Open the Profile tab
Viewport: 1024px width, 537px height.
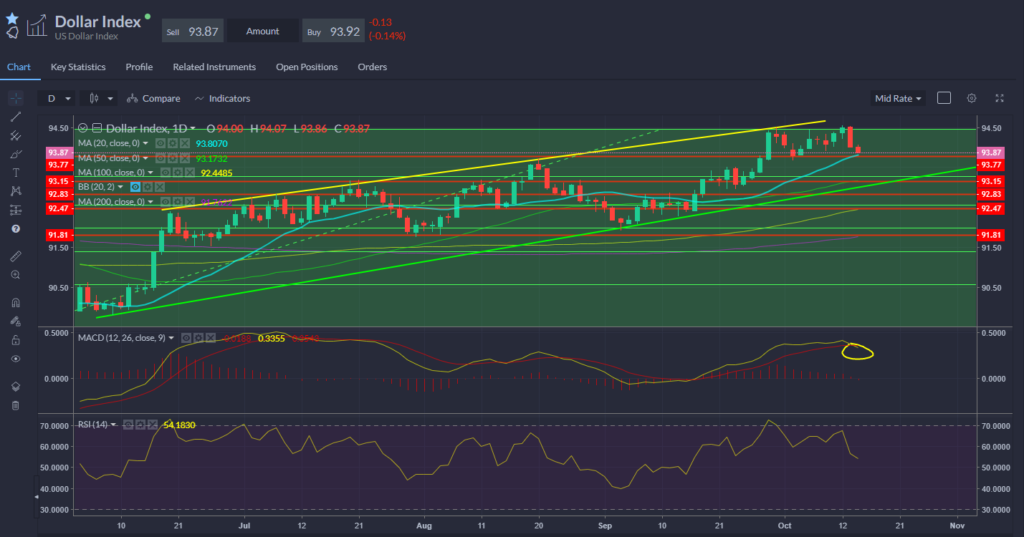[x=139, y=67]
